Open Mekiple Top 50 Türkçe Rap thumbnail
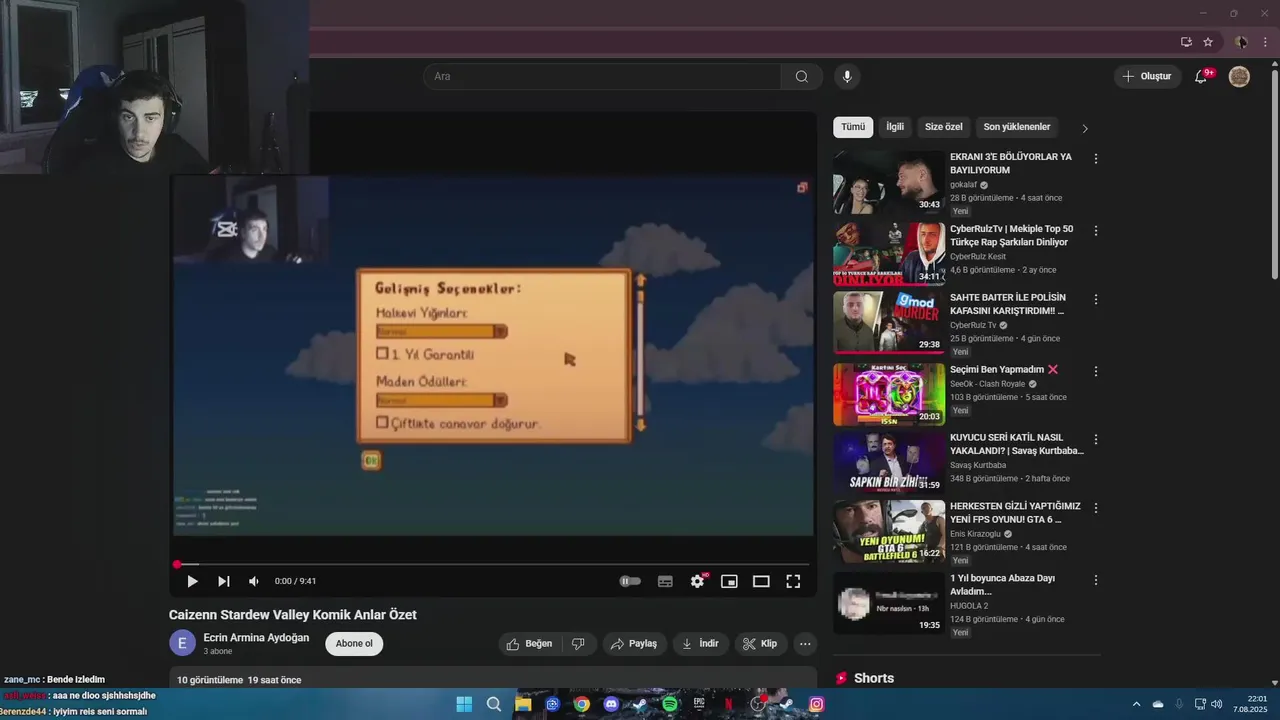 (889, 254)
